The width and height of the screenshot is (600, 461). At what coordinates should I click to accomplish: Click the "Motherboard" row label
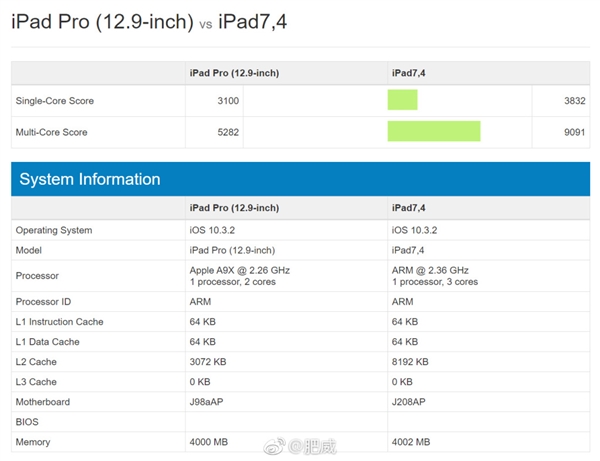(42, 402)
